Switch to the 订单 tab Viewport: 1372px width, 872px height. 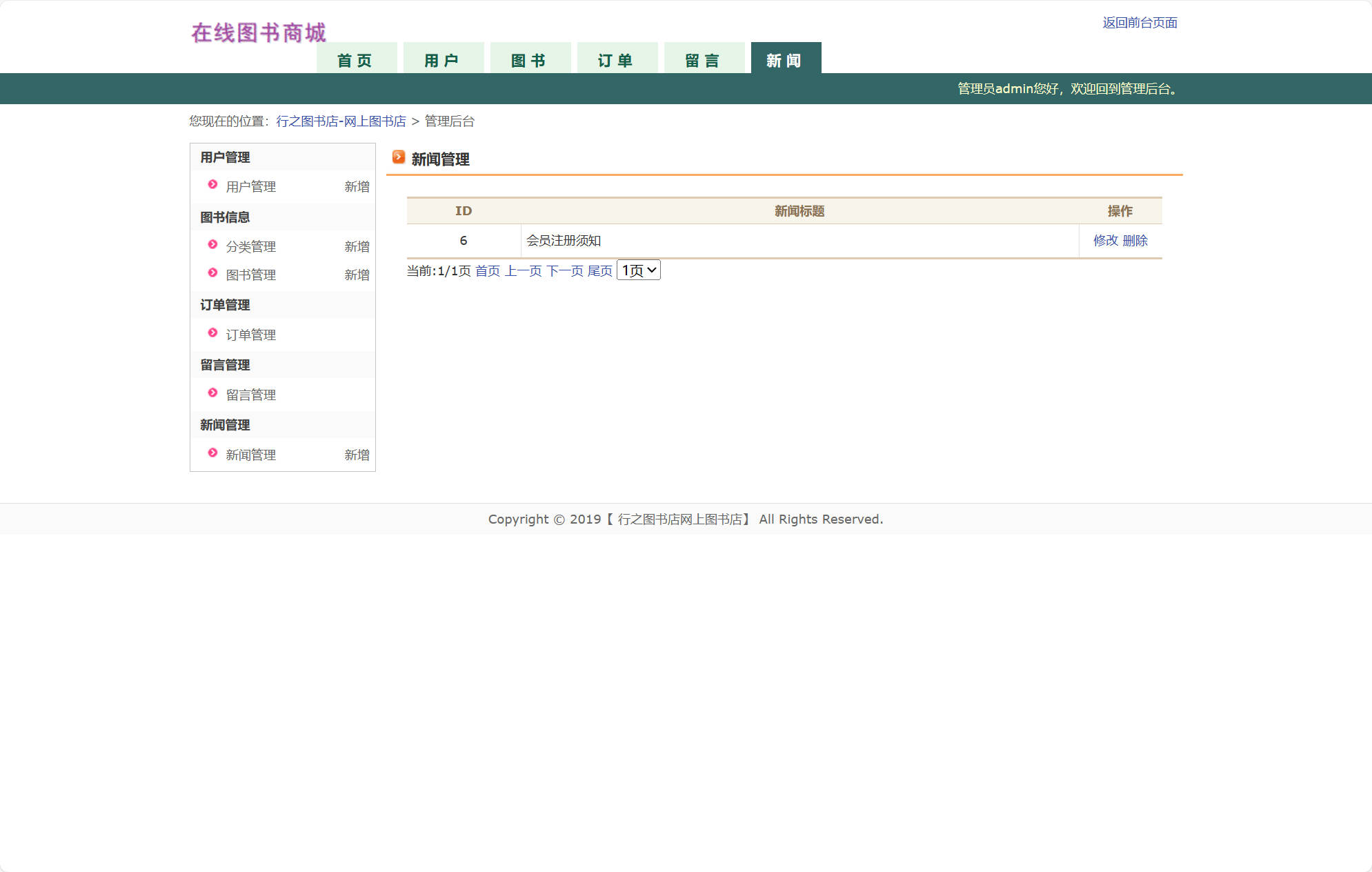(x=617, y=59)
